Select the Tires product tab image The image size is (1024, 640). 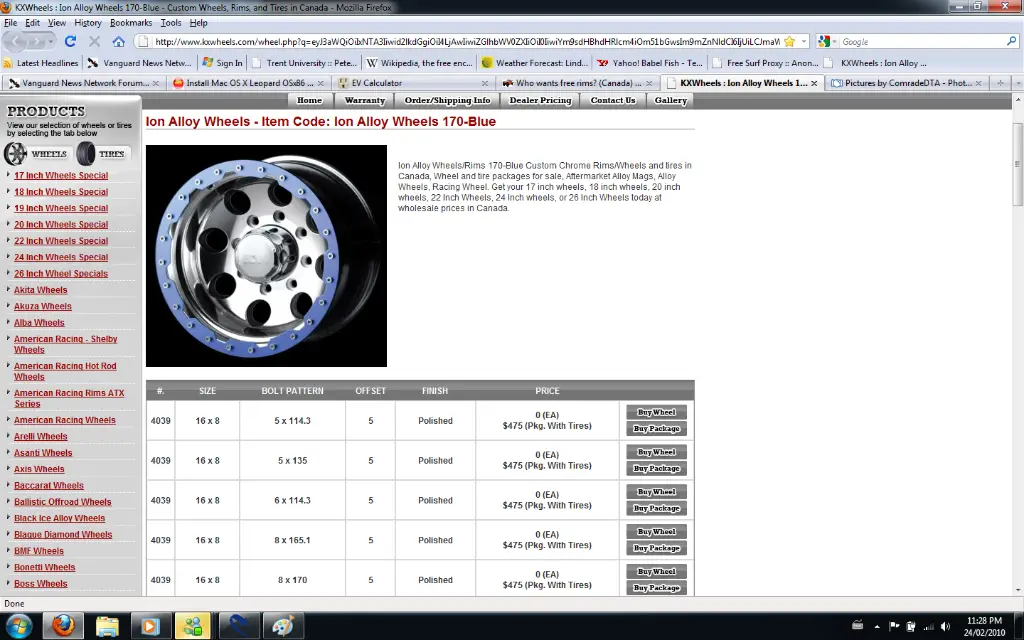[102, 153]
